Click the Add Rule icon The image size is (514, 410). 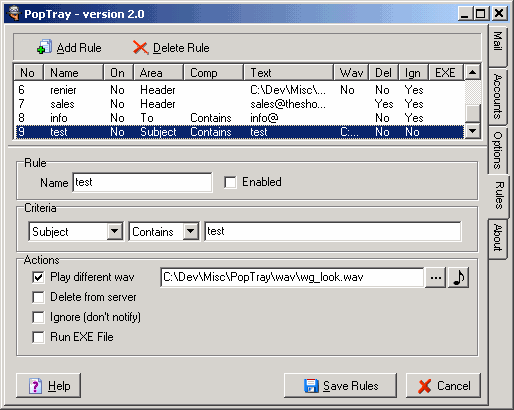(x=44, y=47)
